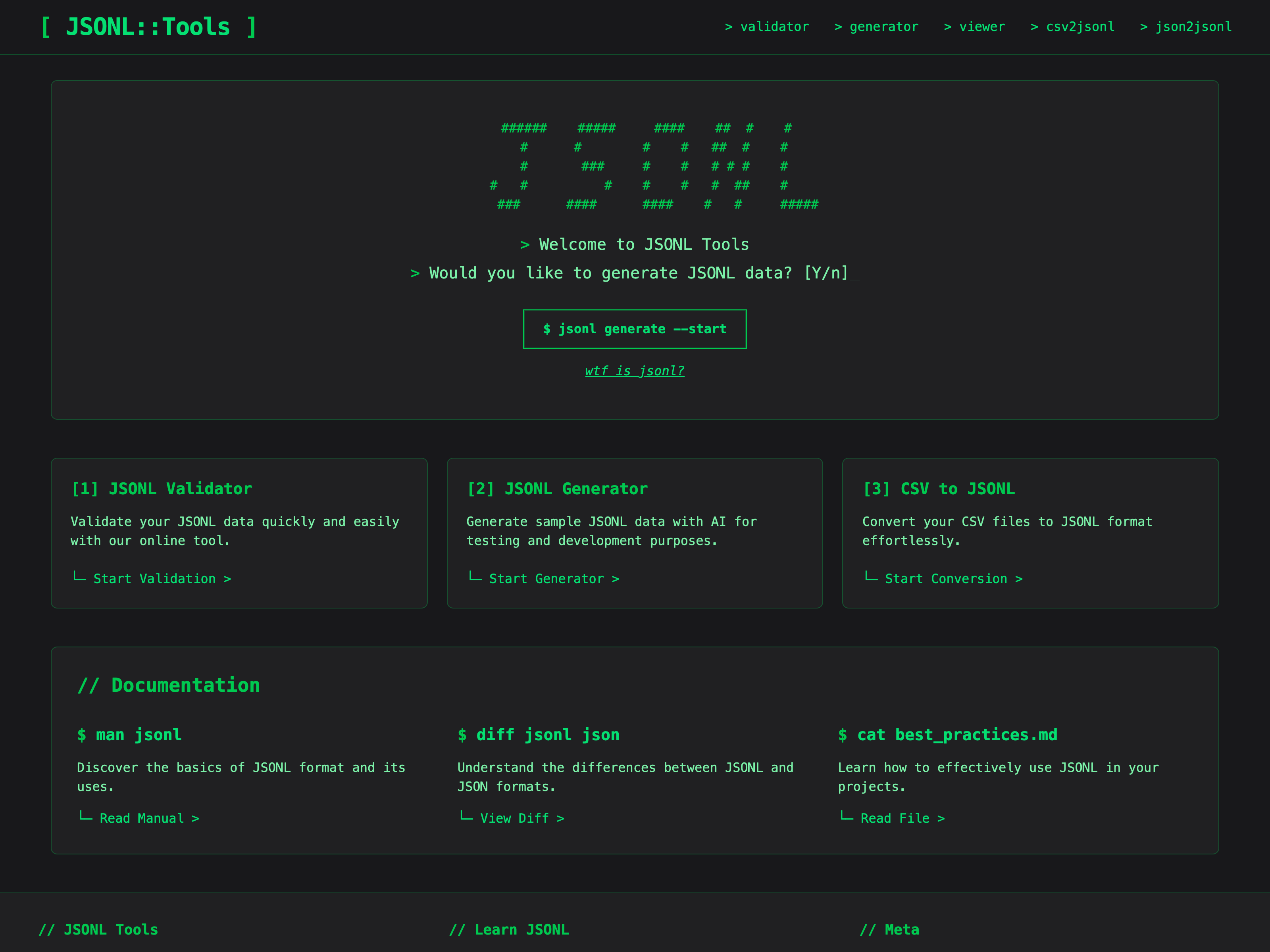The width and height of the screenshot is (1270, 952).
Task: Click the ASCII art JSONL banner
Action: 654,167
